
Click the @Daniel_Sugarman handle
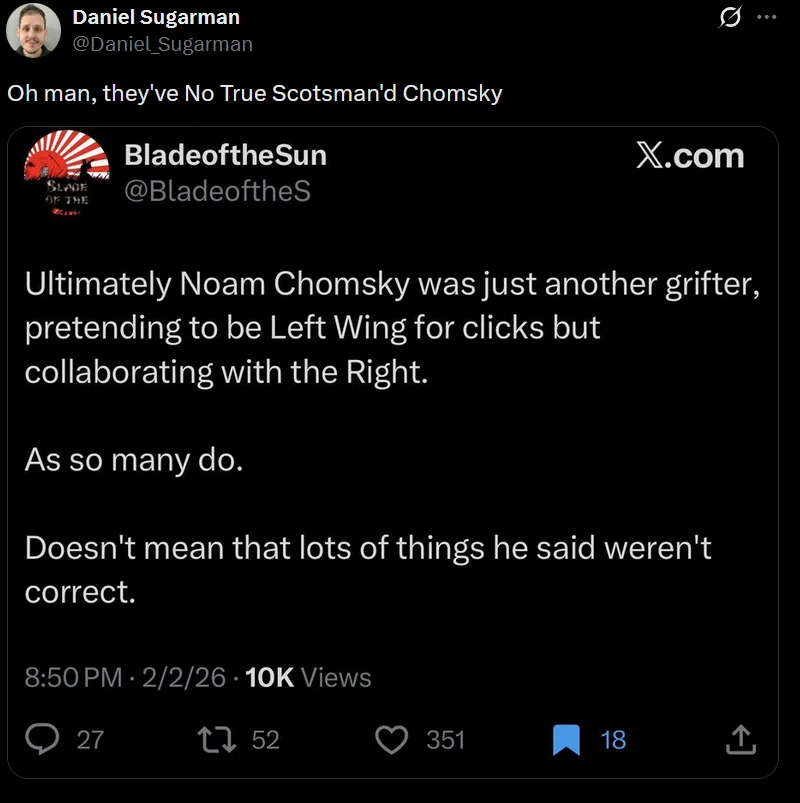pos(162,44)
